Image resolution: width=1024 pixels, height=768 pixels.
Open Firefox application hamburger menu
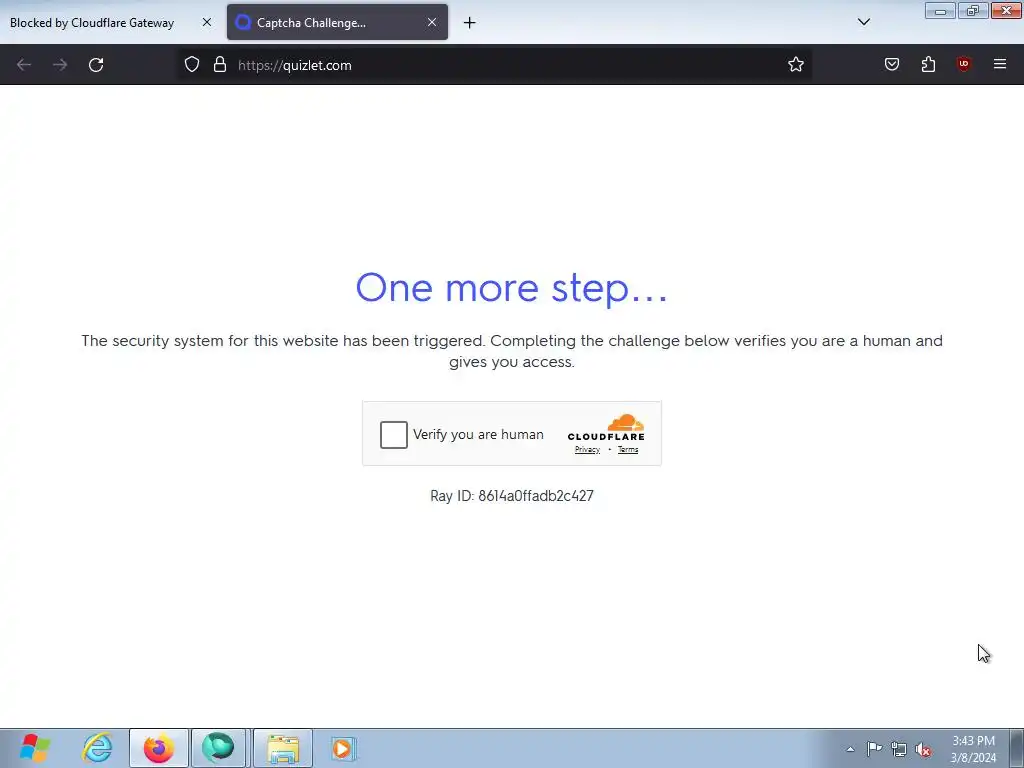click(1000, 64)
